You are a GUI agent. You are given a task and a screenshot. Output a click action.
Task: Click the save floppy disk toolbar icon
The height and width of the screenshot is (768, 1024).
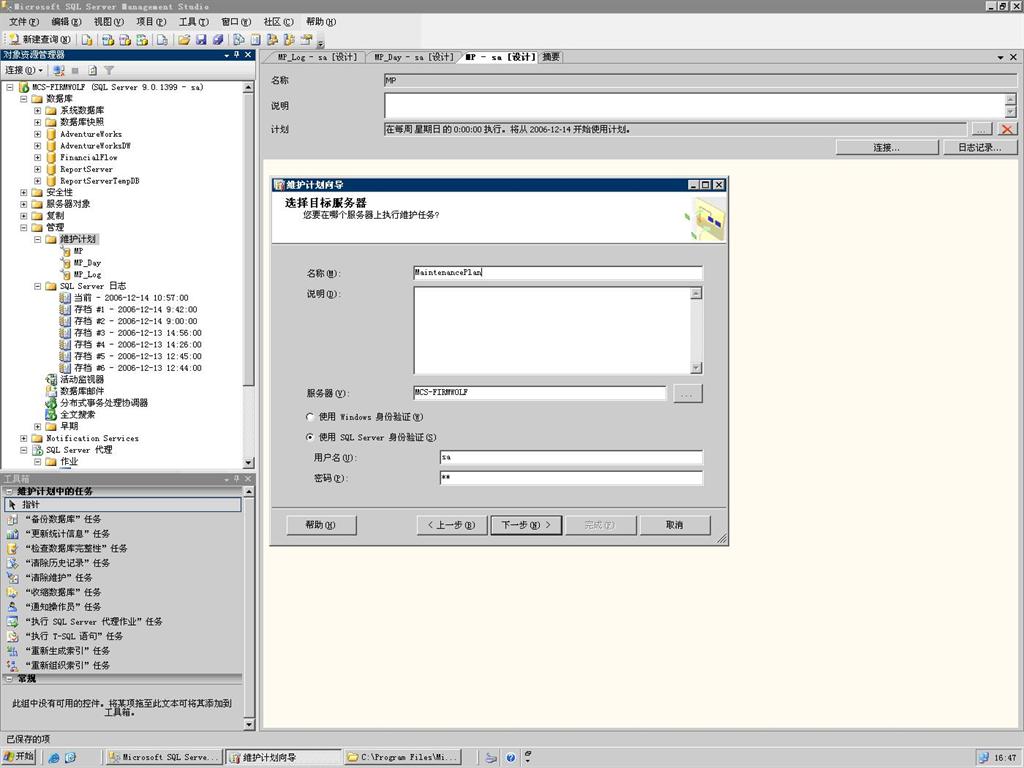coord(201,40)
